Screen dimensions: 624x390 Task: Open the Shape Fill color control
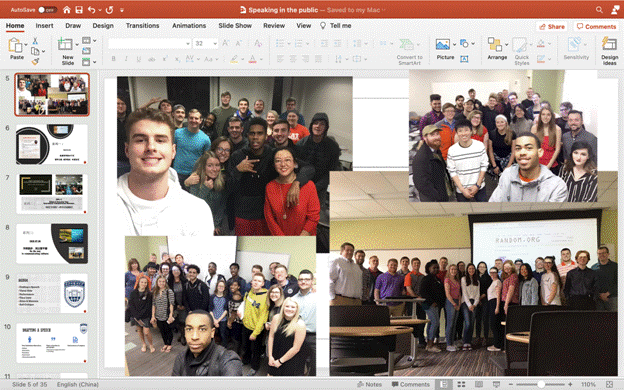pos(541,43)
